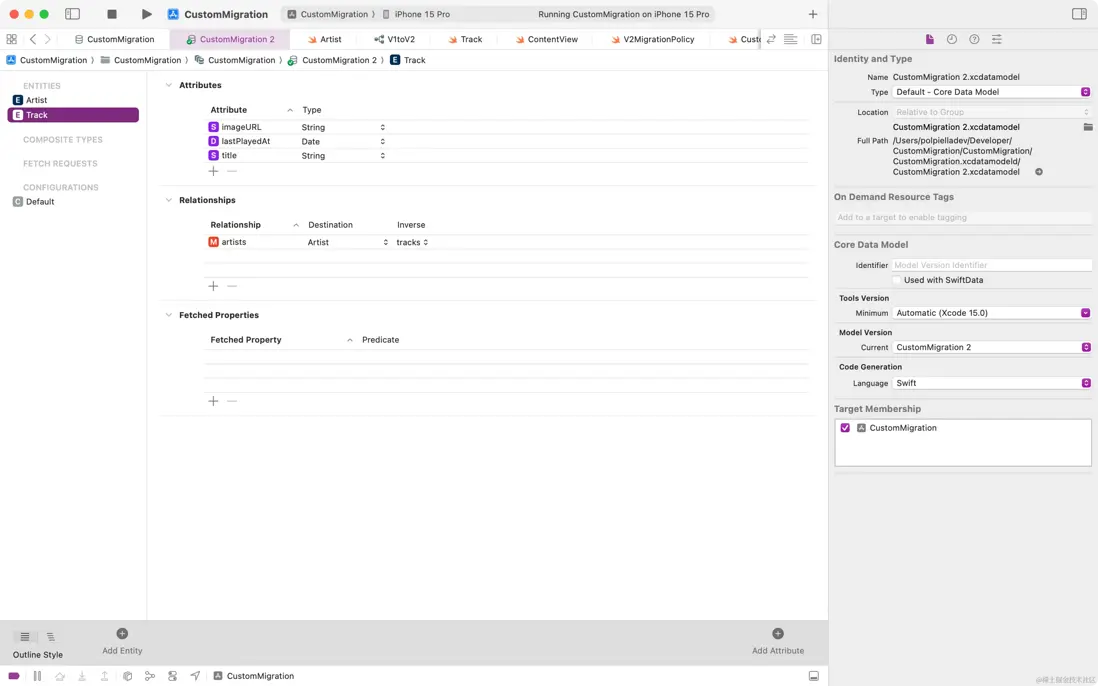The width and height of the screenshot is (1098, 686).
Task: Select the Artist entity in sidebar
Action: (x=73, y=100)
